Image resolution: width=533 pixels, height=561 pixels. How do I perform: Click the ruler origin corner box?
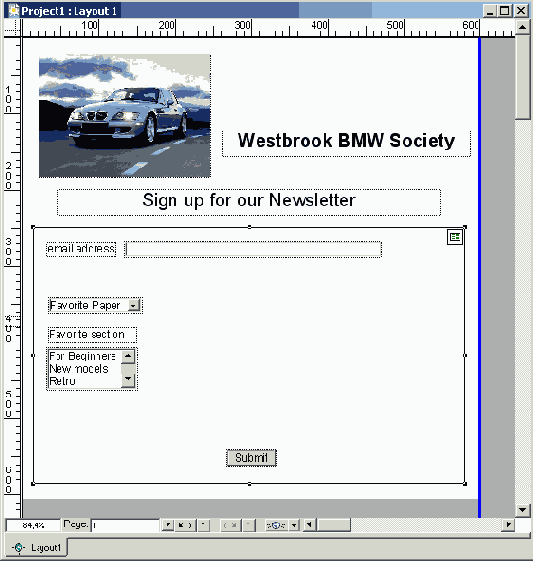coord(12,28)
